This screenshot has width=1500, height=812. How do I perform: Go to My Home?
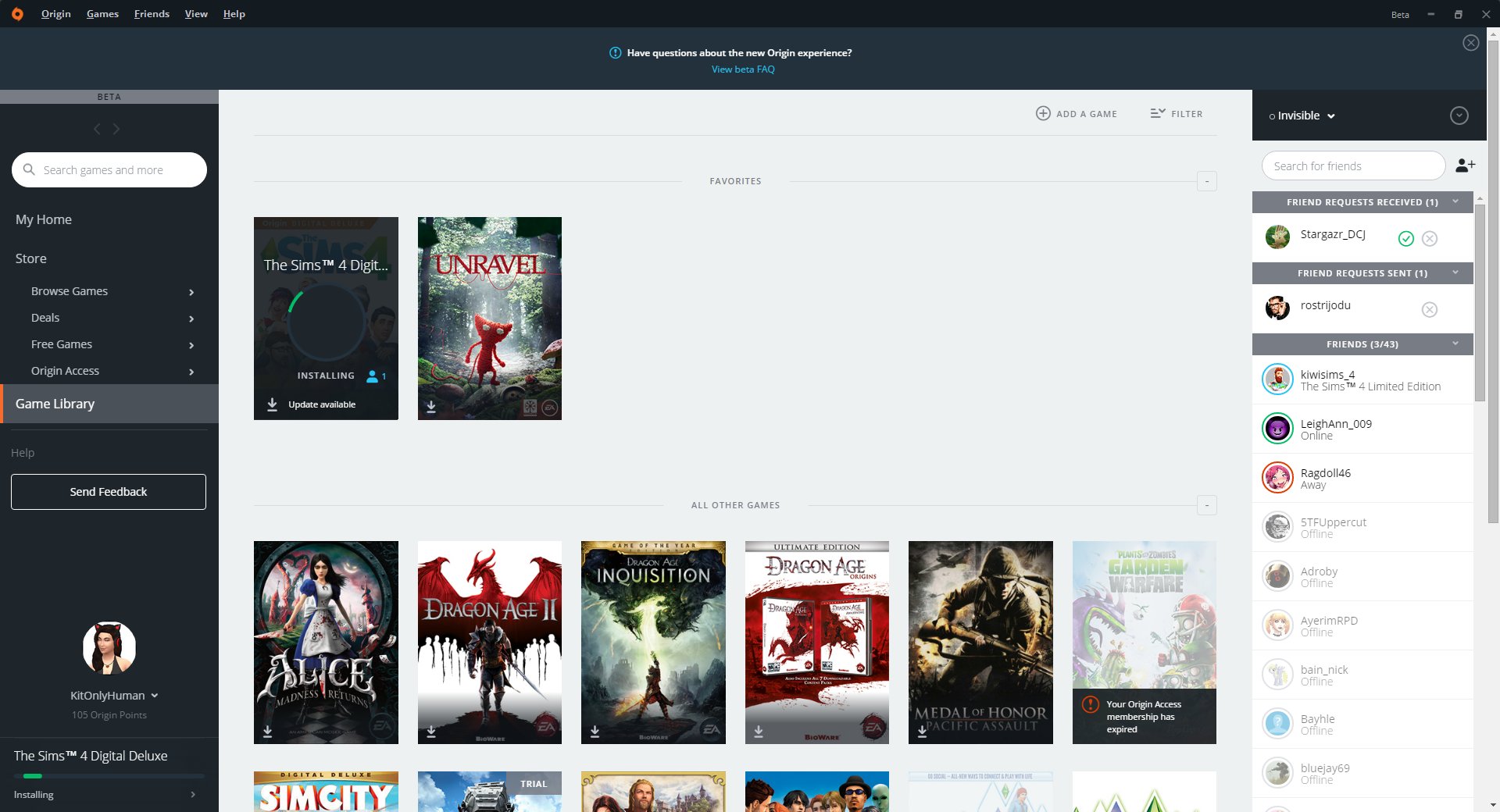pyautogui.click(x=44, y=219)
